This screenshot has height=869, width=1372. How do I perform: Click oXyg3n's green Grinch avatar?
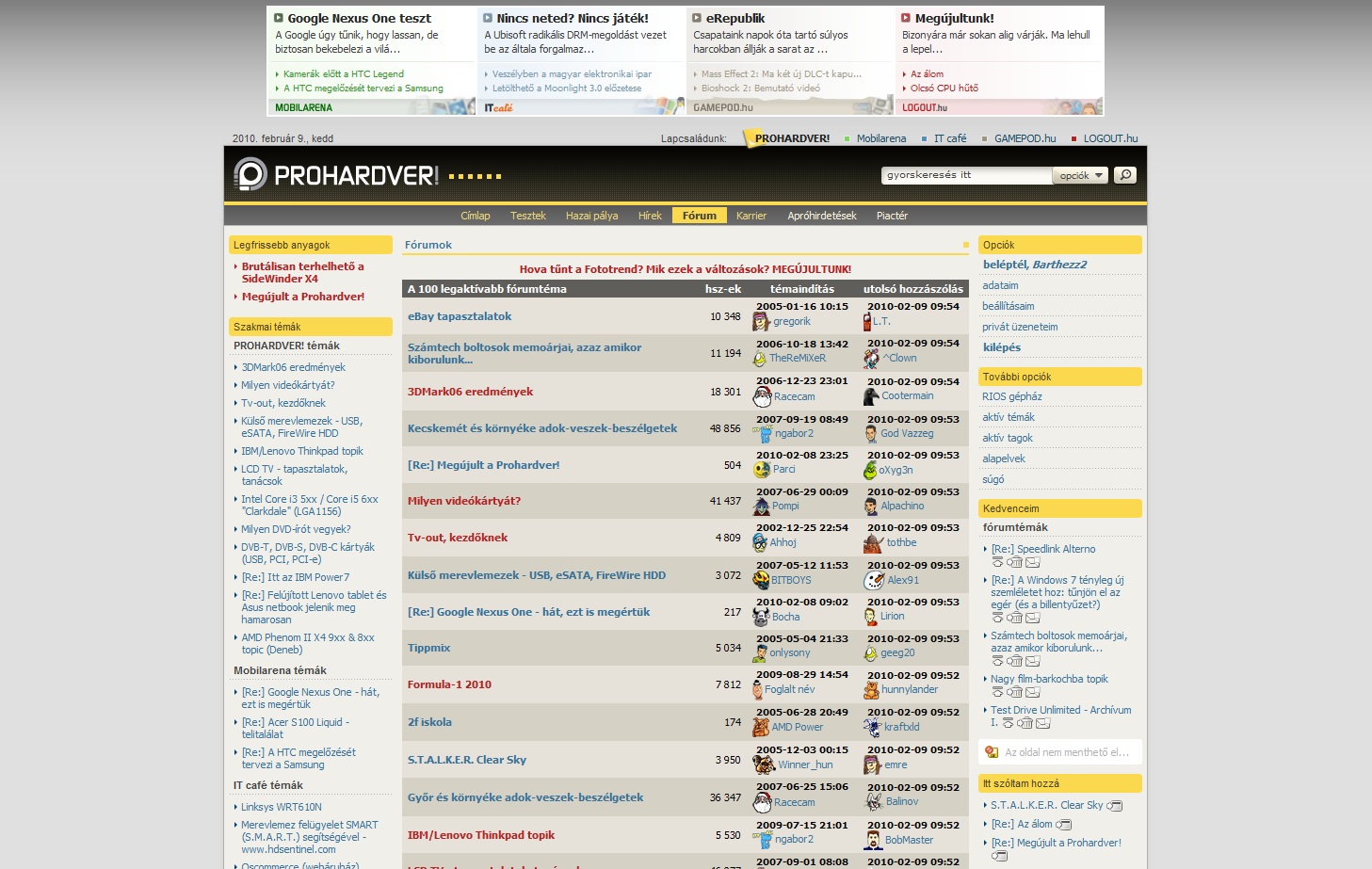click(x=870, y=470)
